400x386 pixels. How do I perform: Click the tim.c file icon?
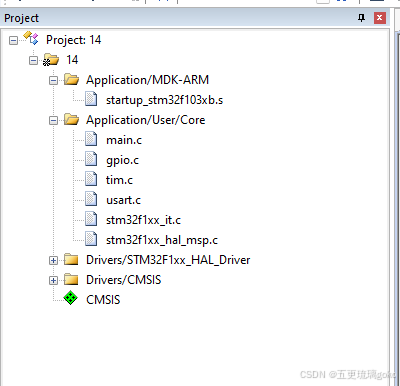tap(91, 179)
